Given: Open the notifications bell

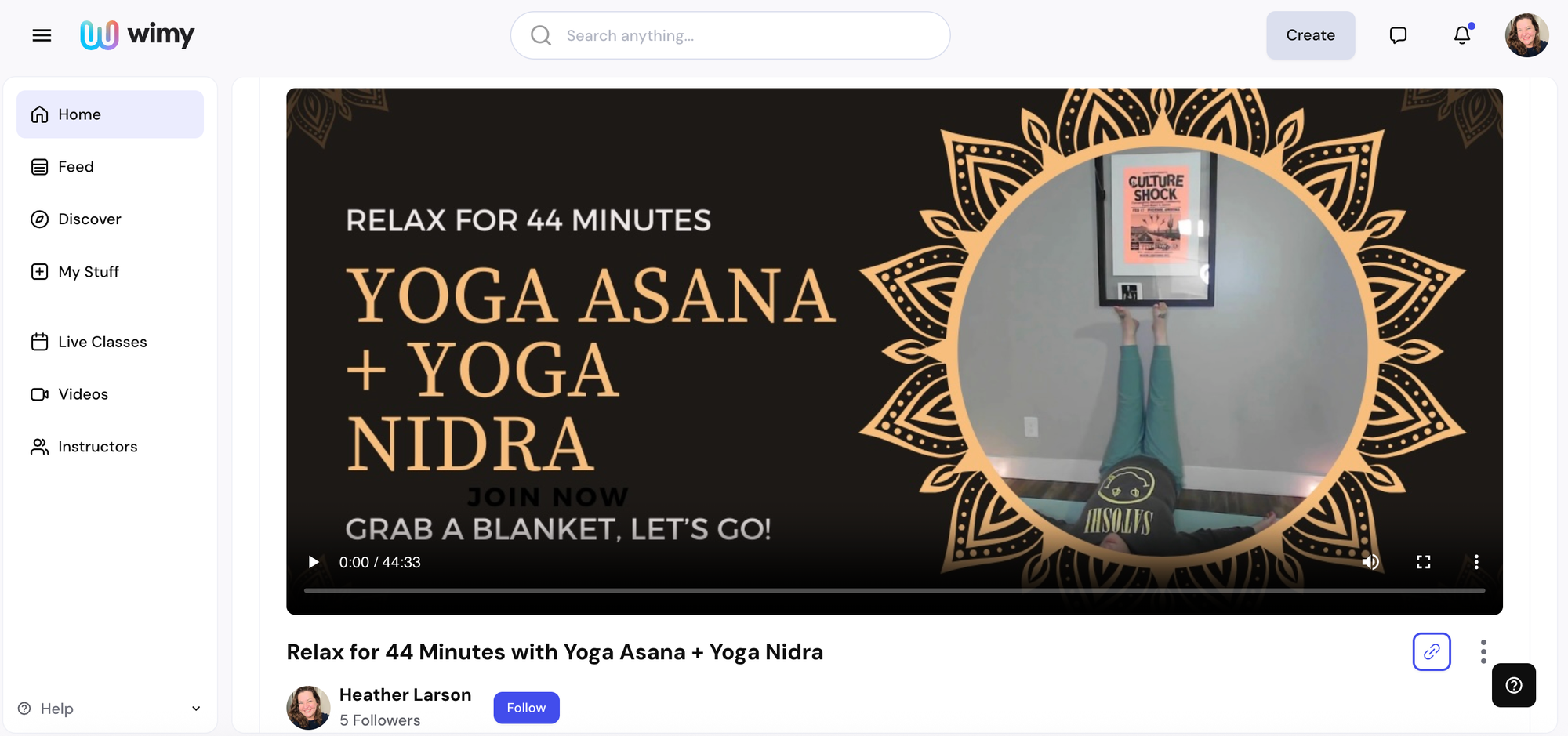Looking at the screenshot, I should click(x=1462, y=35).
